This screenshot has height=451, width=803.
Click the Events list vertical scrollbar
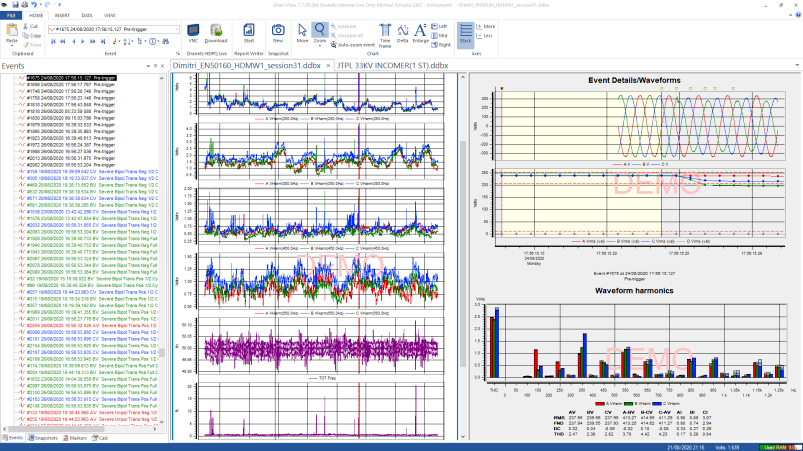click(x=163, y=250)
